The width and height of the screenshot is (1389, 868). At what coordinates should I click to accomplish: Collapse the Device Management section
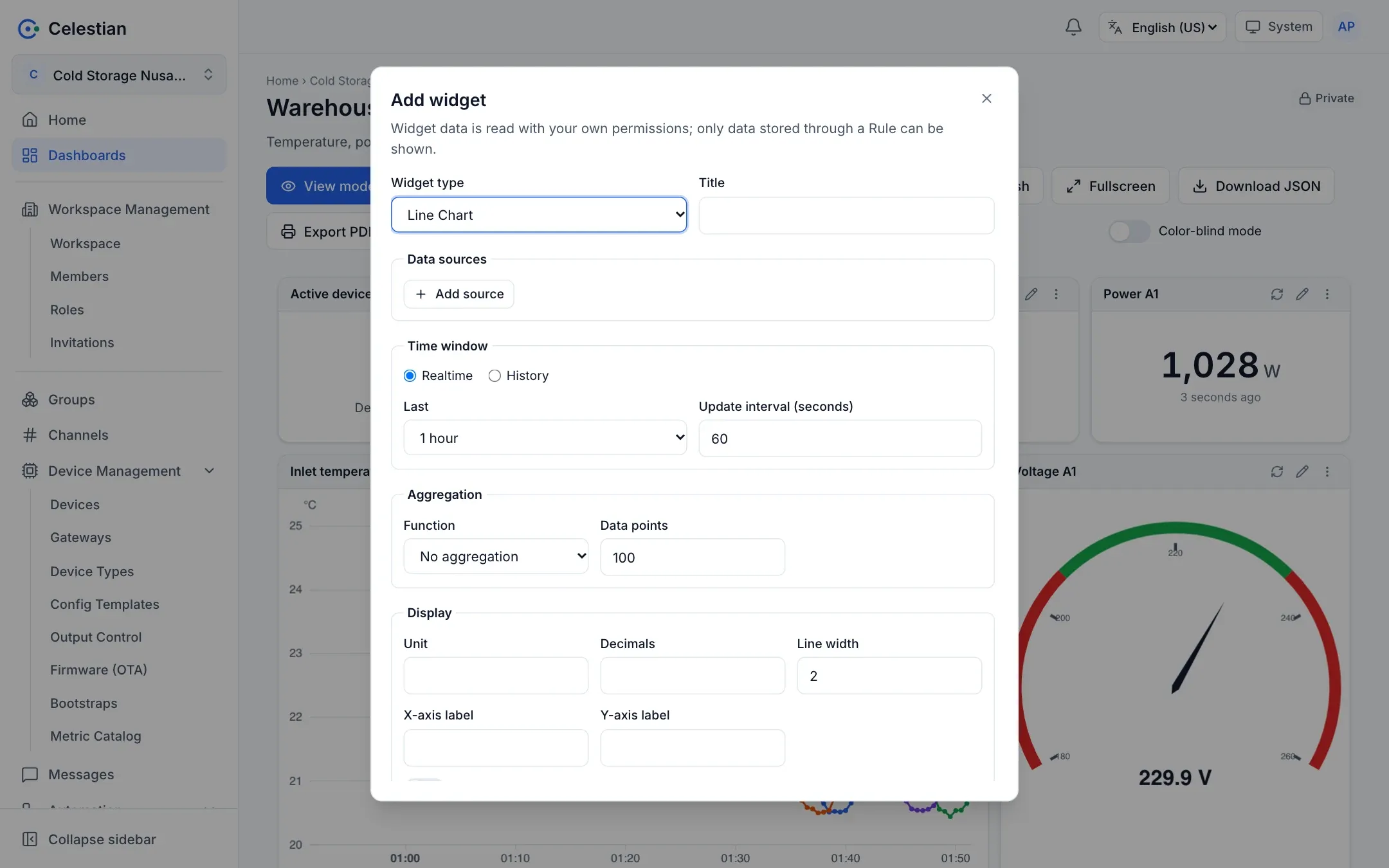209,471
